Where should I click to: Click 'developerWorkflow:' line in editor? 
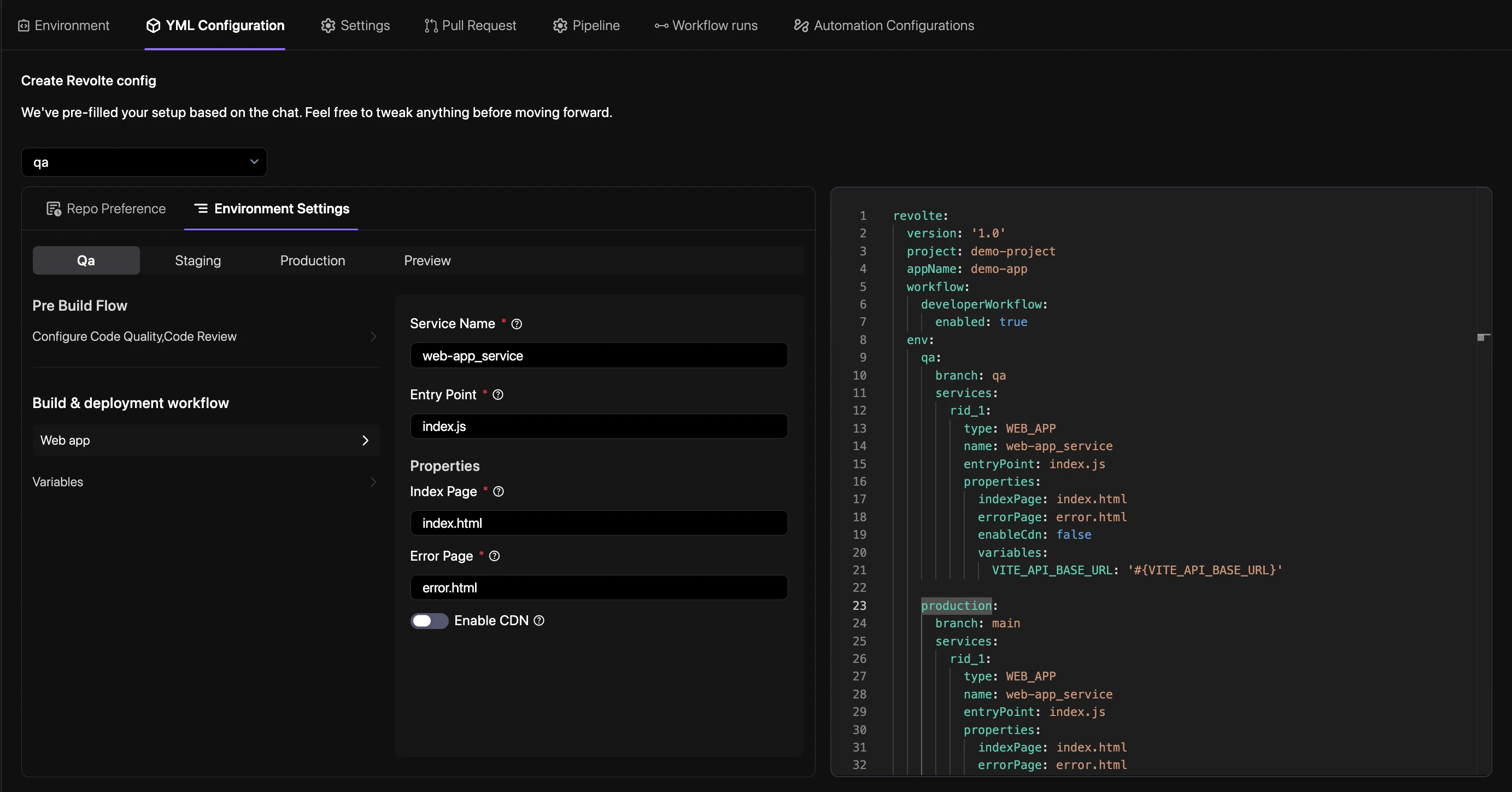point(984,305)
